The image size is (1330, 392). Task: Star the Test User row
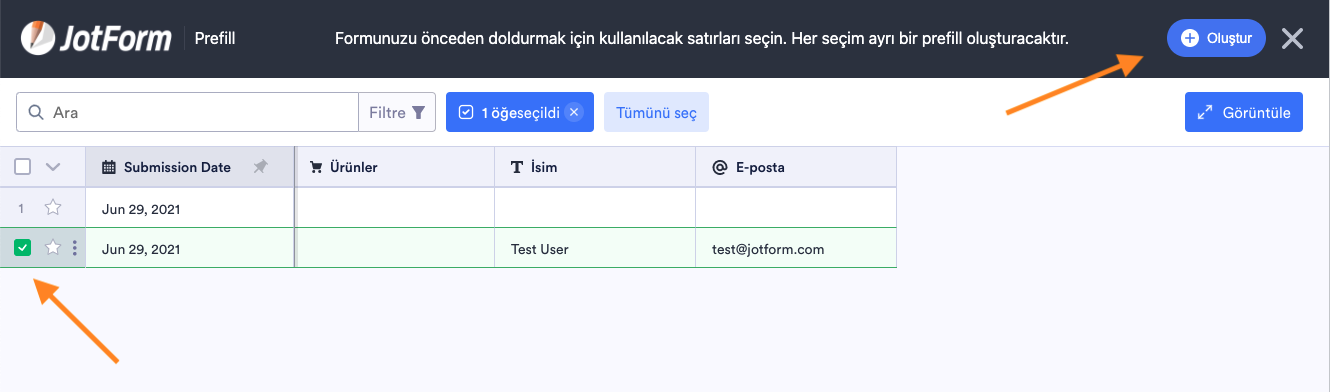point(53,248)
